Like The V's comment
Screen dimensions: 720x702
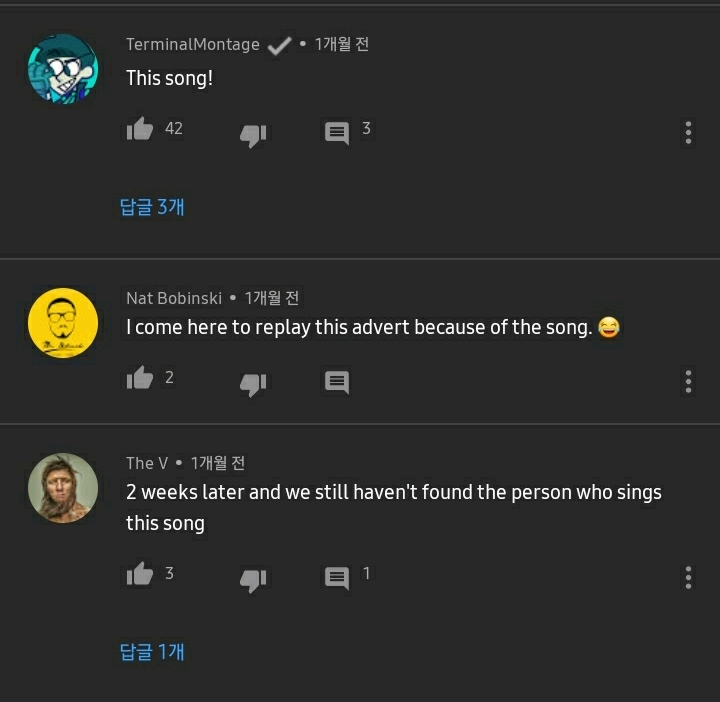[140, 574]
